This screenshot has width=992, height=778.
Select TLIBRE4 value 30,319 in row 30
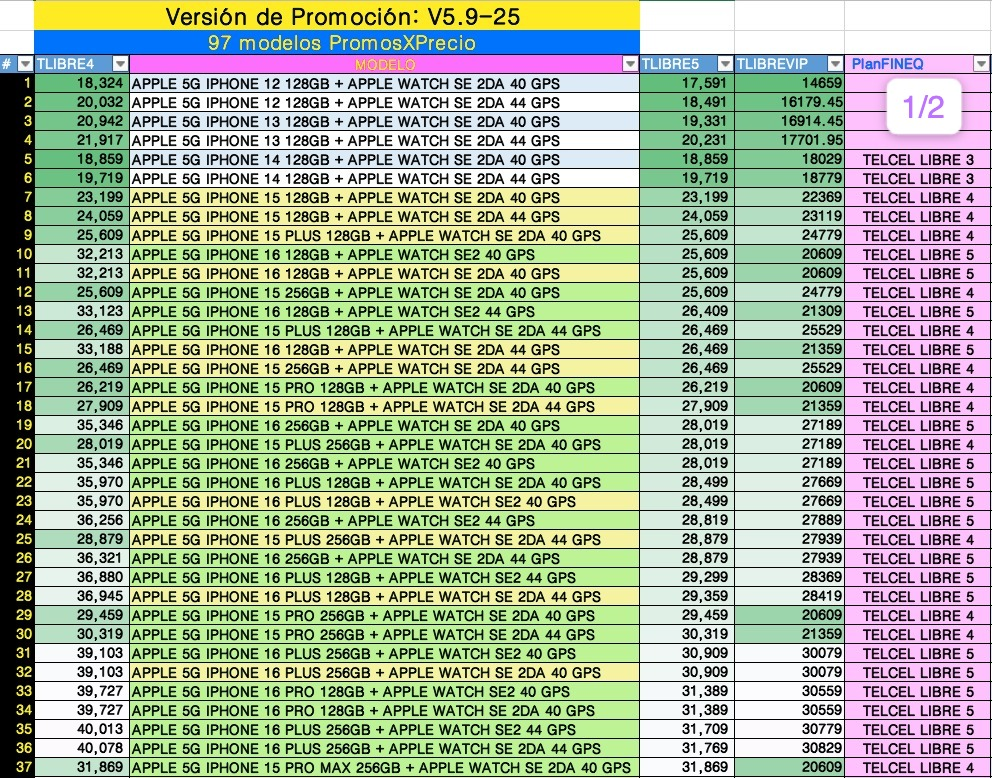[82, 634]
